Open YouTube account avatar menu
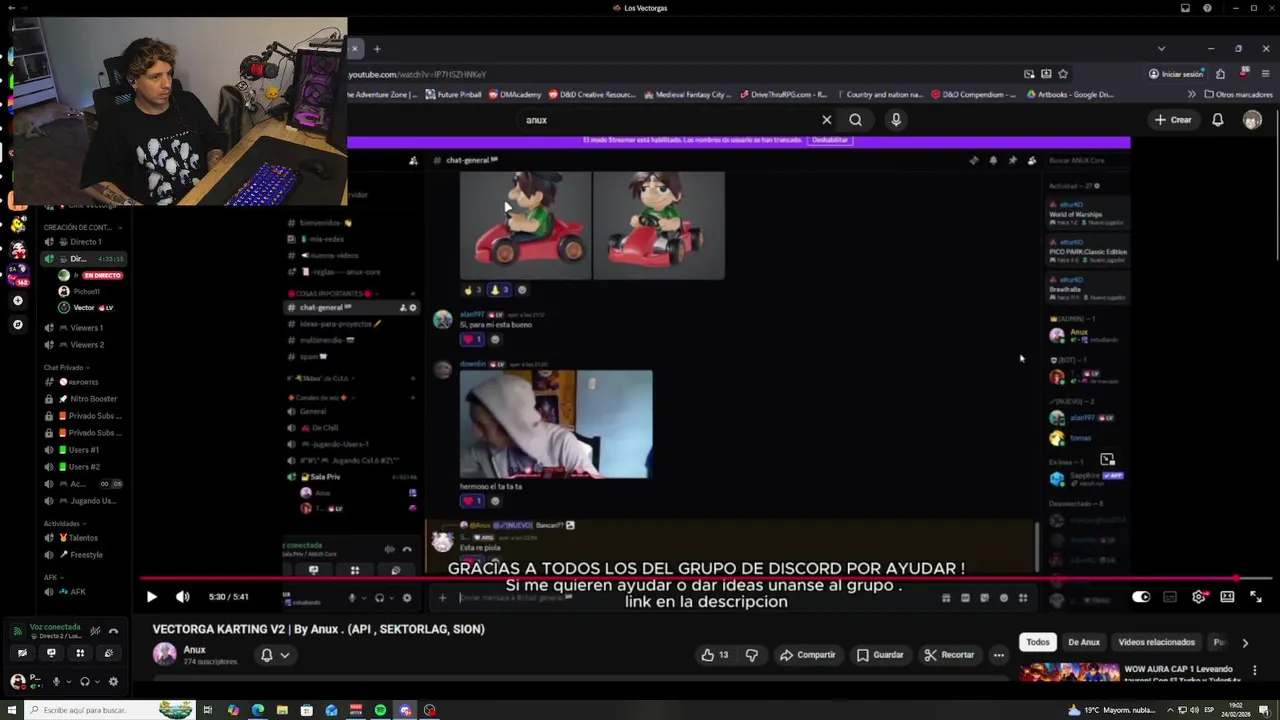The image size is (1280, 720). (x=1252, y=120)
